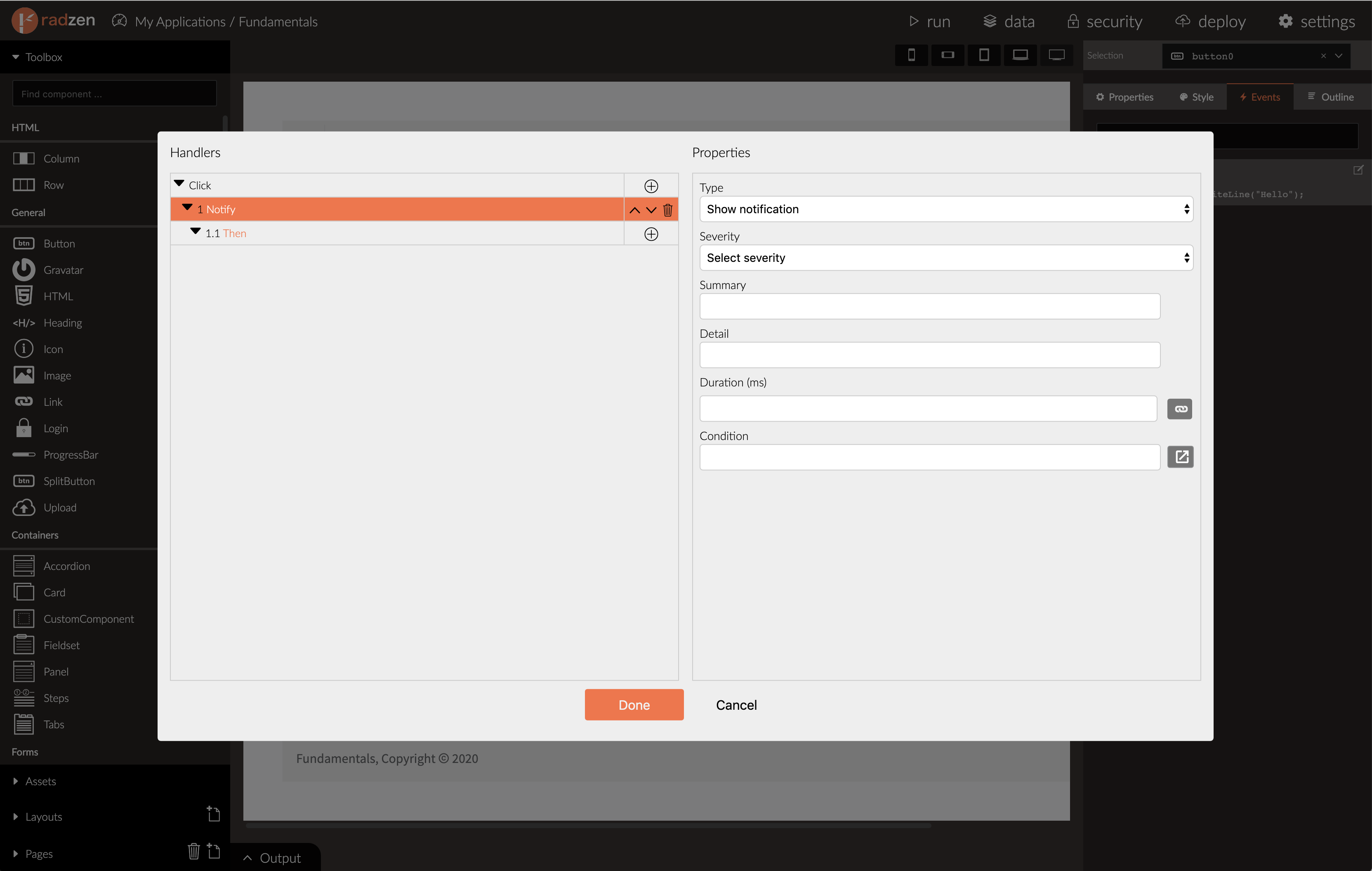1372x871 pixels.
Task: Switch to the Style tab
Action: pyautogui.click(x=1197, y=97)
